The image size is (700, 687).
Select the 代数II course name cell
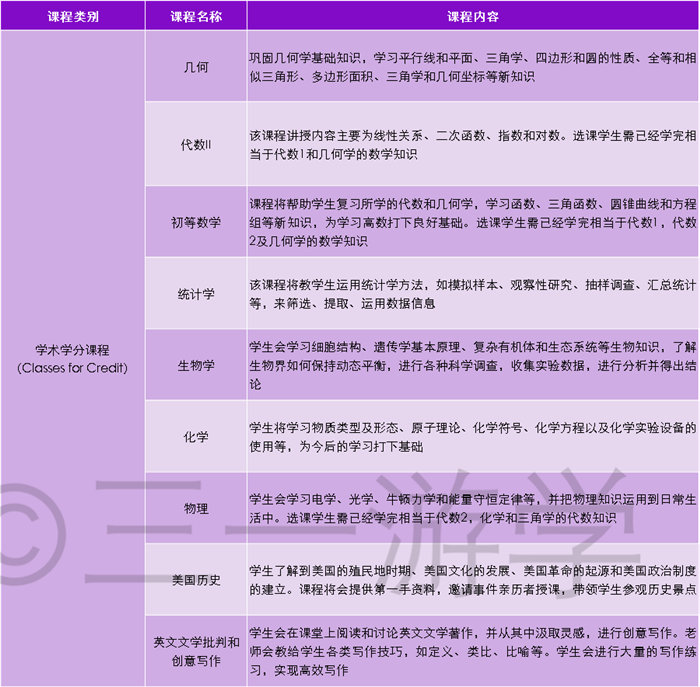196,144
